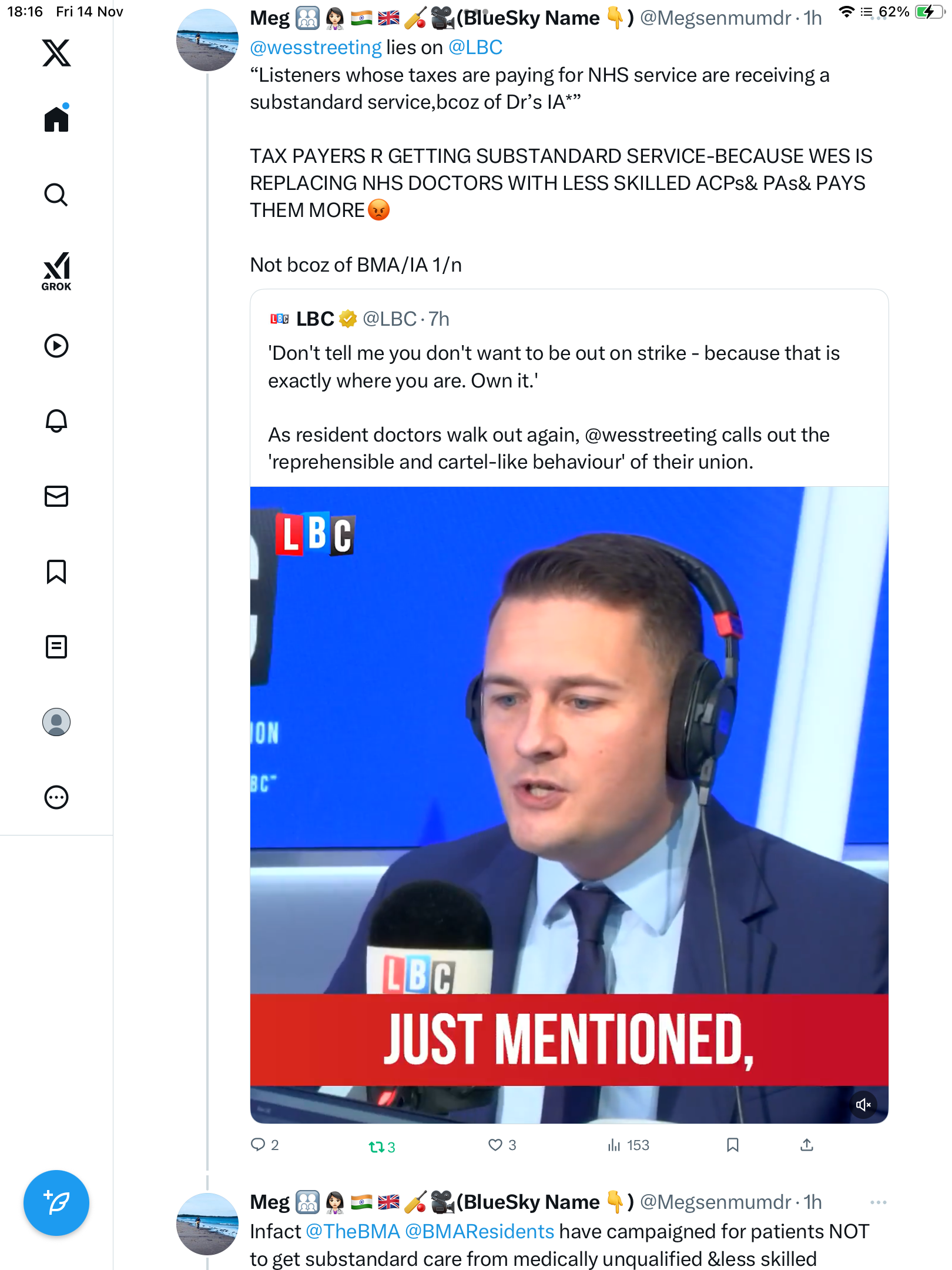Open more options on second Meg tweet
This screenshot has width=952, height=1270.
(878, 1202)
